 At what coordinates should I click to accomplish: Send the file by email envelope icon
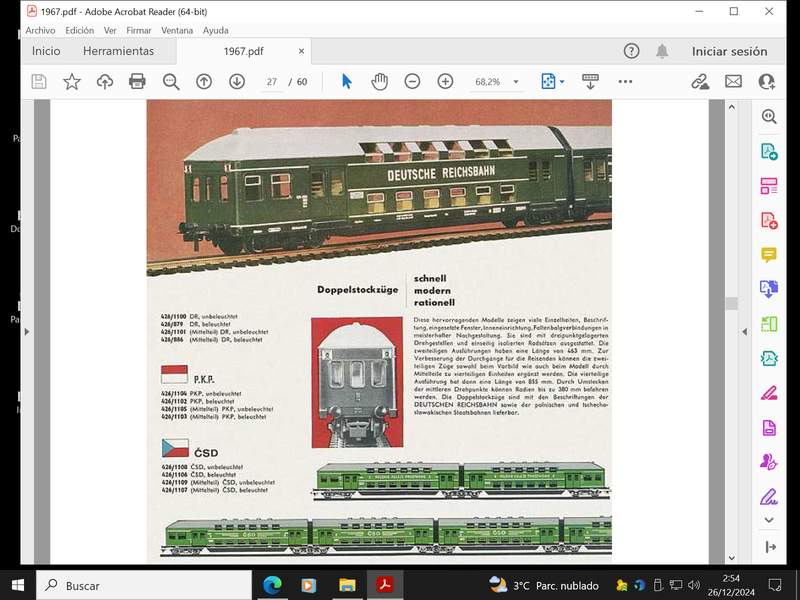pyautogui.click(x=733, y=82)
